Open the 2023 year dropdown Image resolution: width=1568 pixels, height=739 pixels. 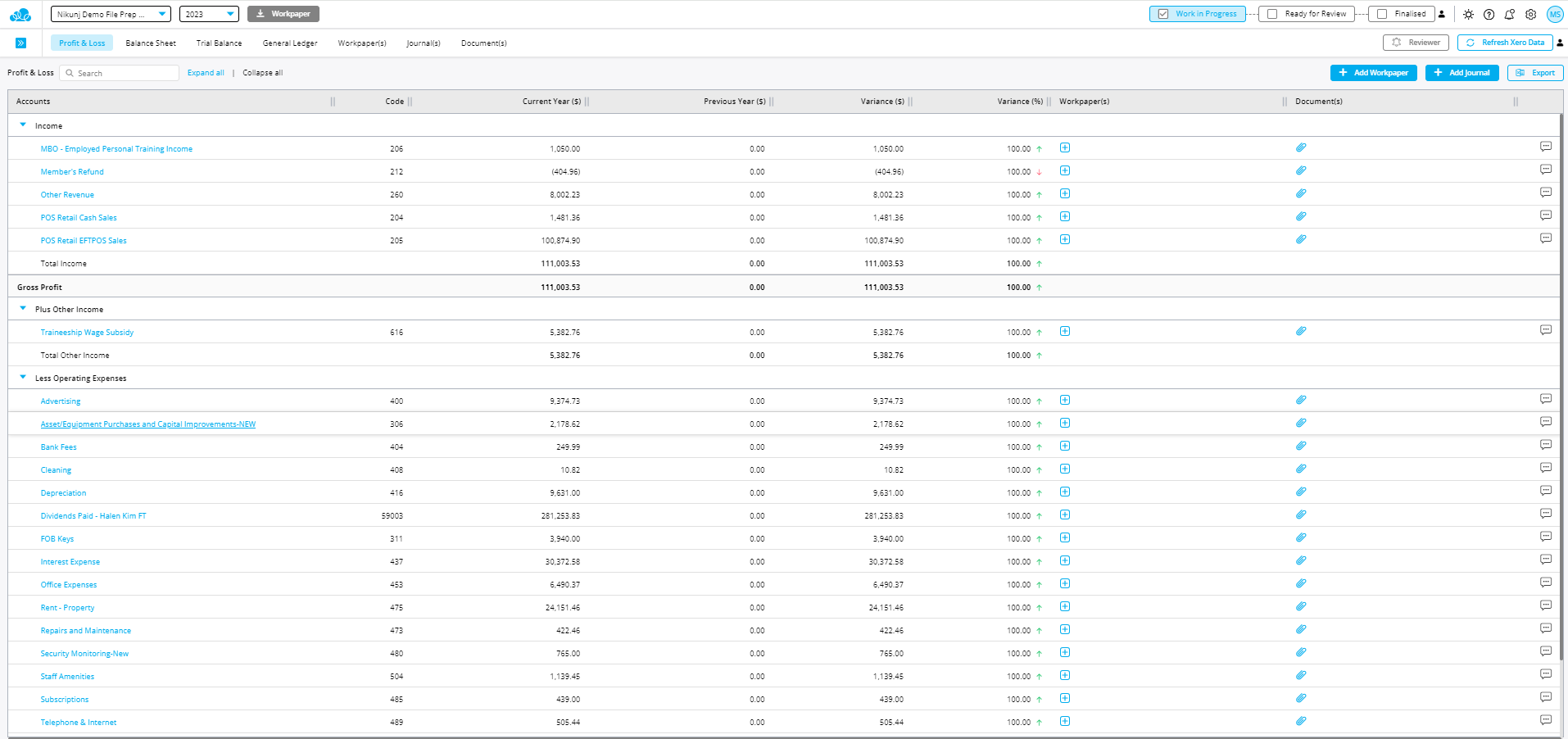click(209, 14)
